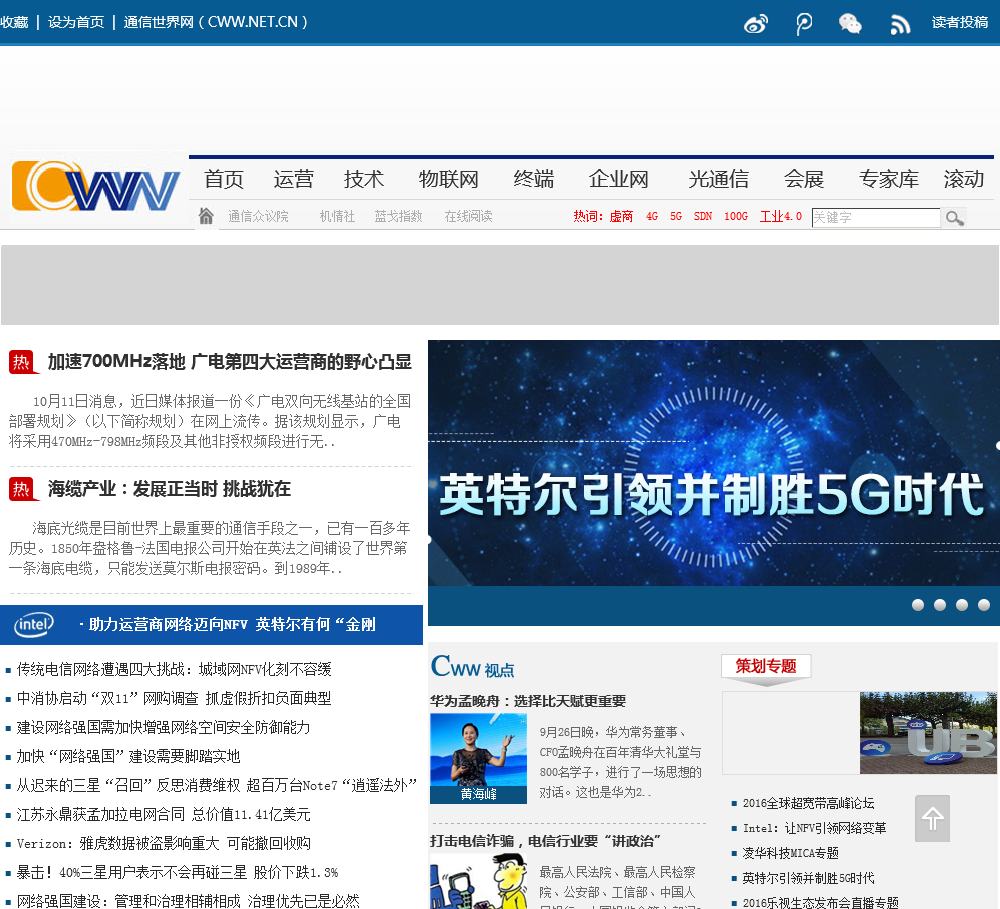Open article 从迟来的三星“召回”反思消费维权

[216, 785]
